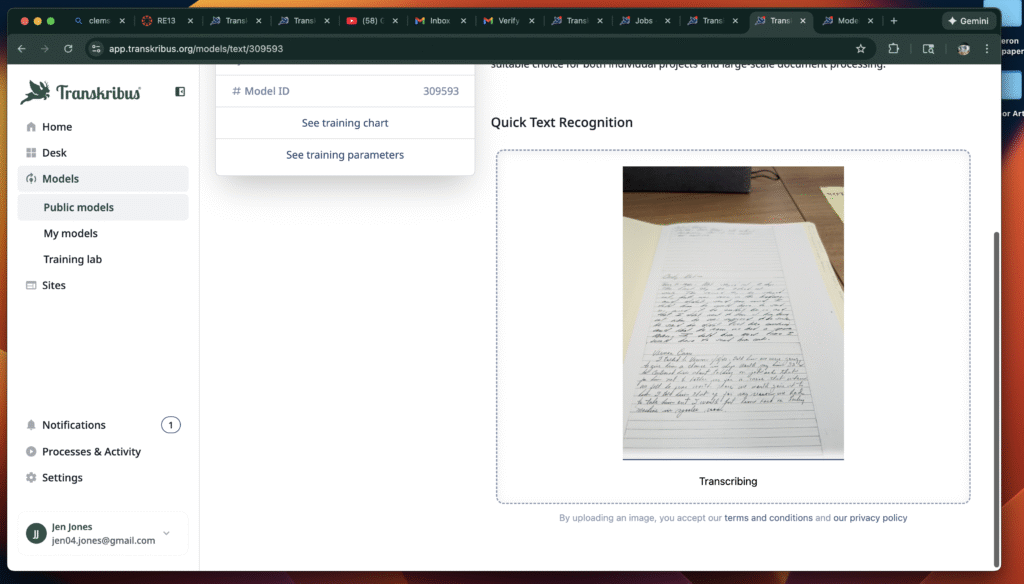Screen dimensions: 1024x584
Task: Bookmark this page with the star icon
Action: (860, 48)
